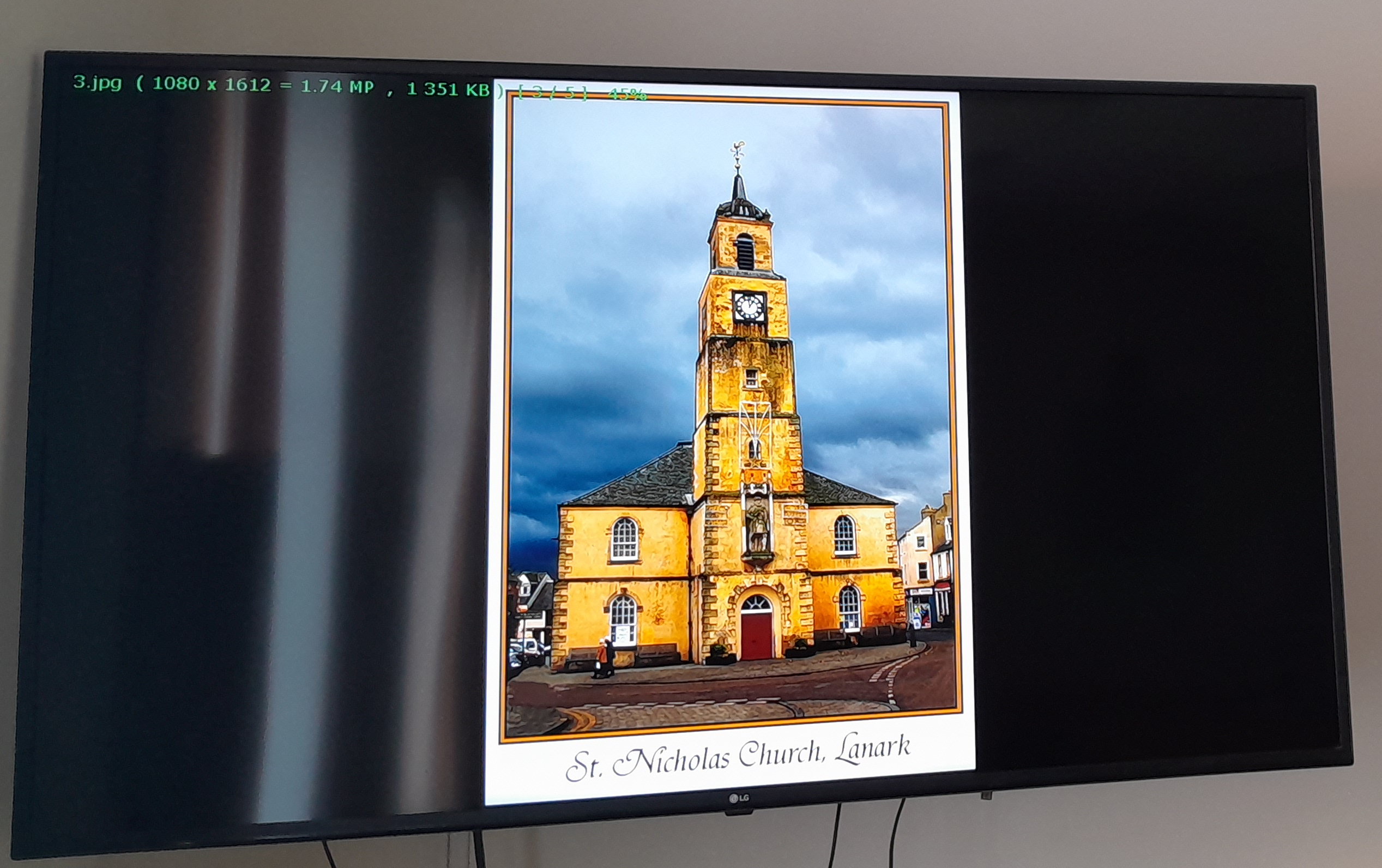1382x868 pixels.
Task: Click the 1.74 MP megapixel readout
Action: click(x=337, y=87)
